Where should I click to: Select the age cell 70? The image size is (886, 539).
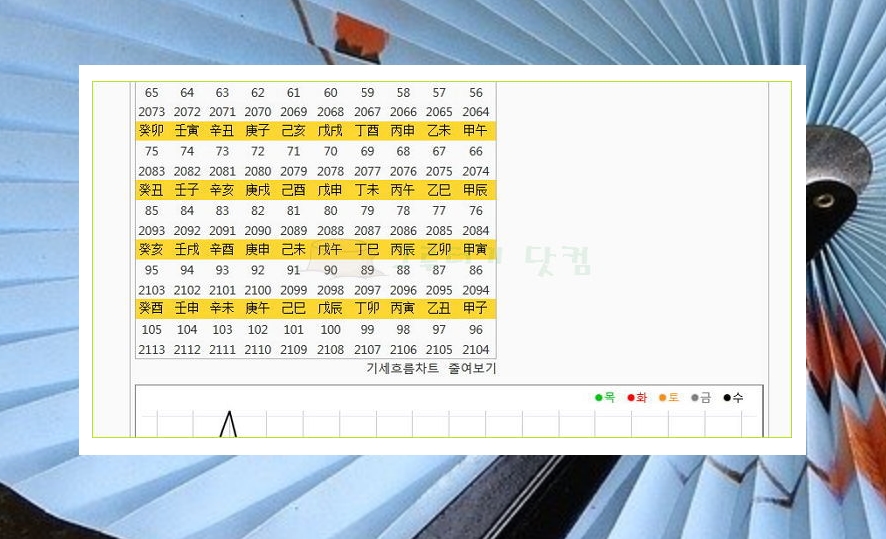click(331, 151)
